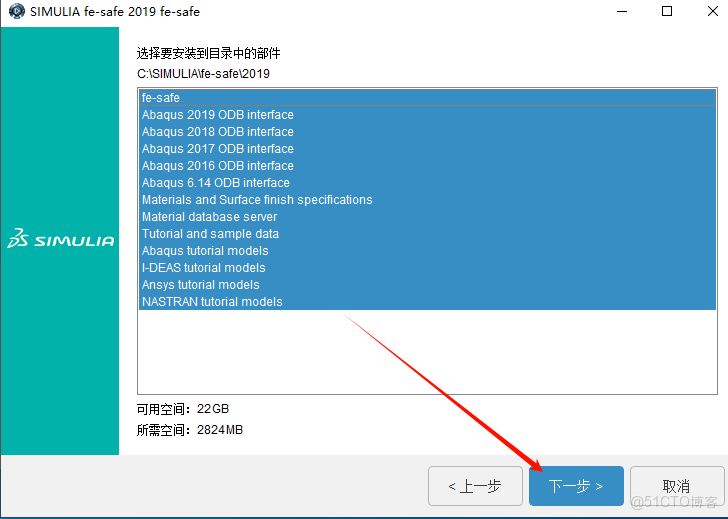Select Materials and Surface finish specifications

(x=427, y=200)
